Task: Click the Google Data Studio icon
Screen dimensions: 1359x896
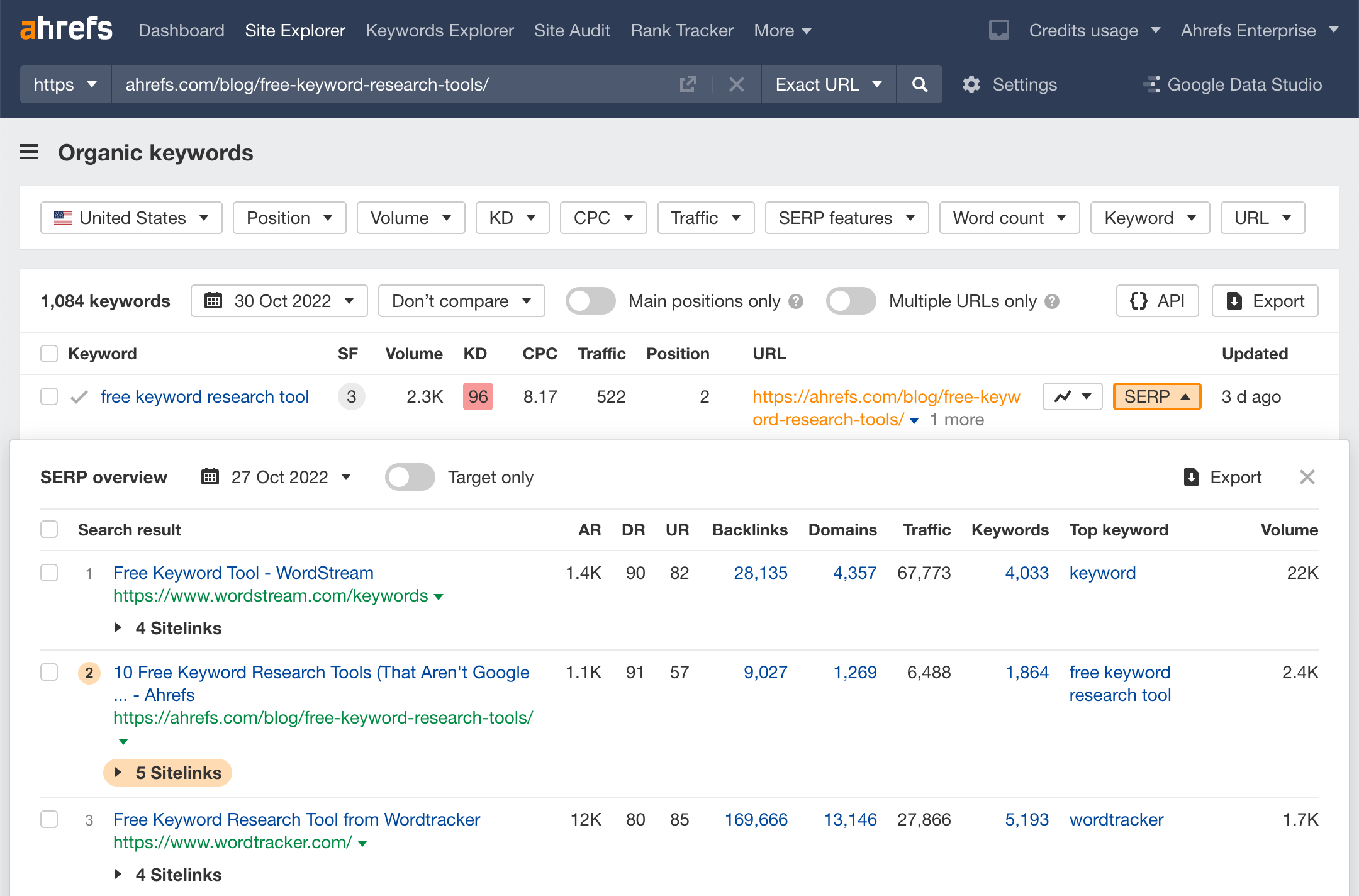Action: click(x=1151, y=84)
